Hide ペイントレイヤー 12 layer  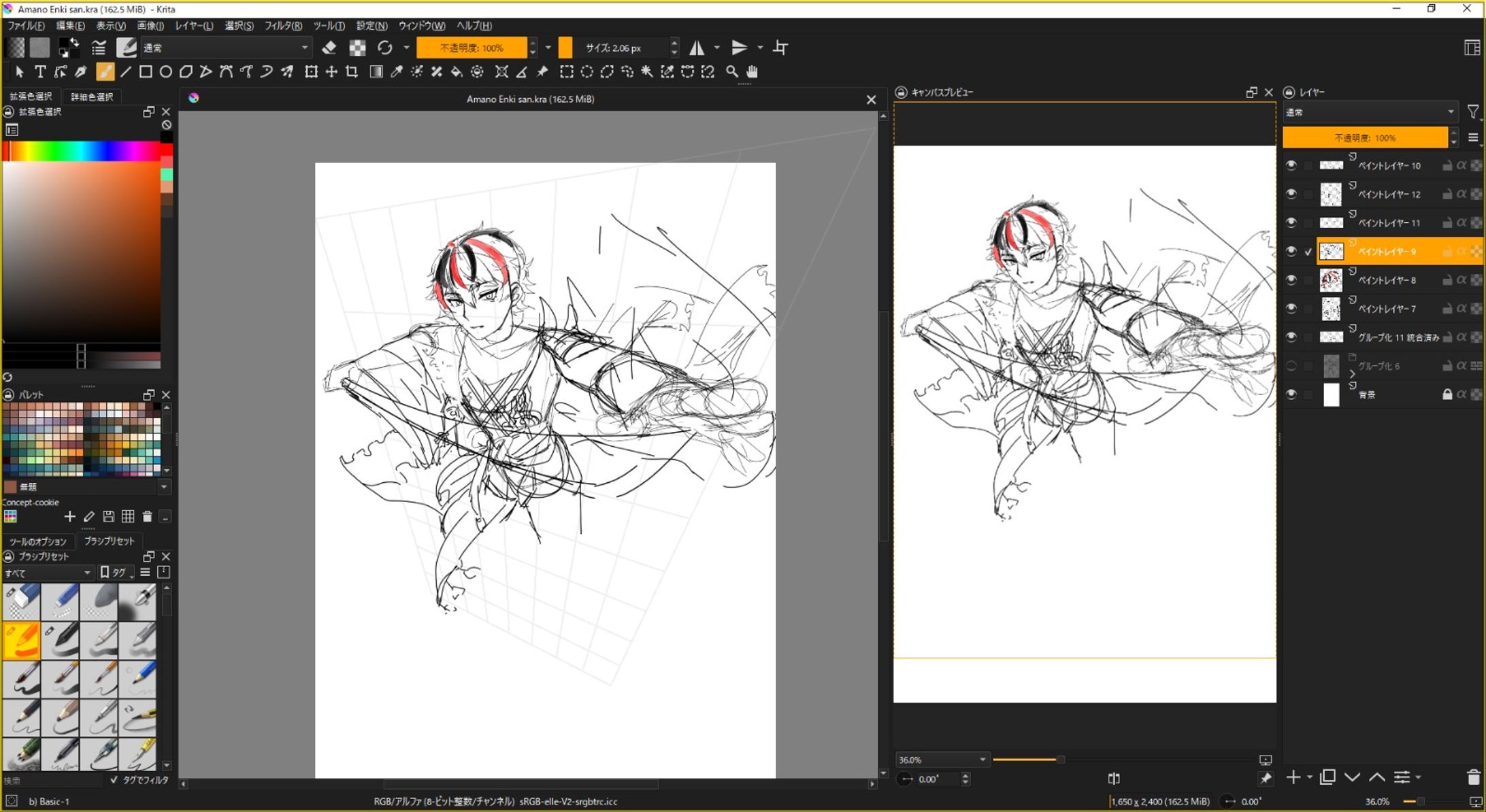(x=1291, y=194)
